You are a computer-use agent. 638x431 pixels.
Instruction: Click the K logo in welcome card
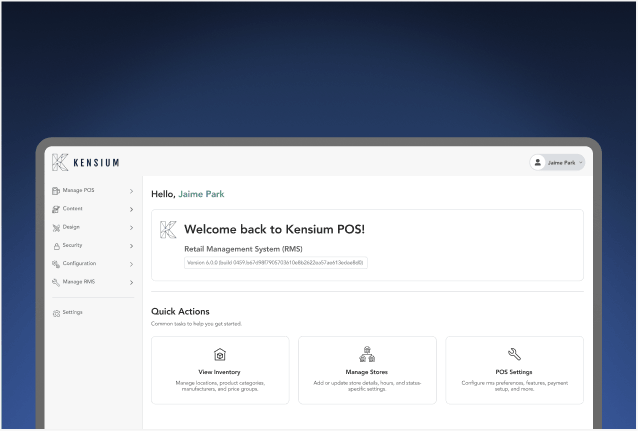[168, 230]
